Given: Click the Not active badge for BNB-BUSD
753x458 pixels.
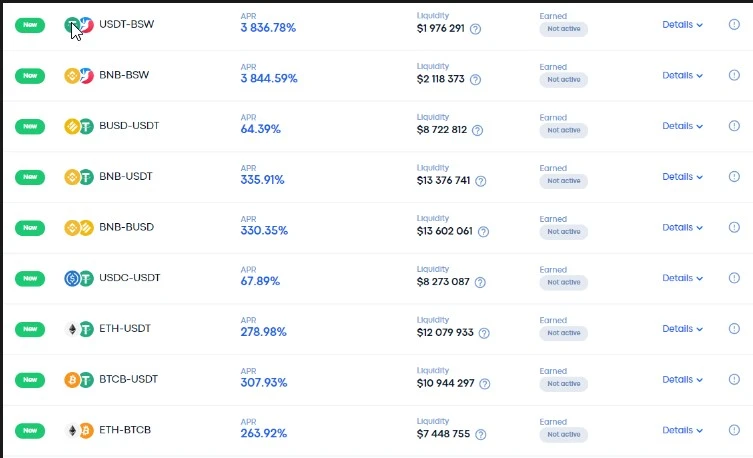Looking at the screenshot, I should pos(564,231).
